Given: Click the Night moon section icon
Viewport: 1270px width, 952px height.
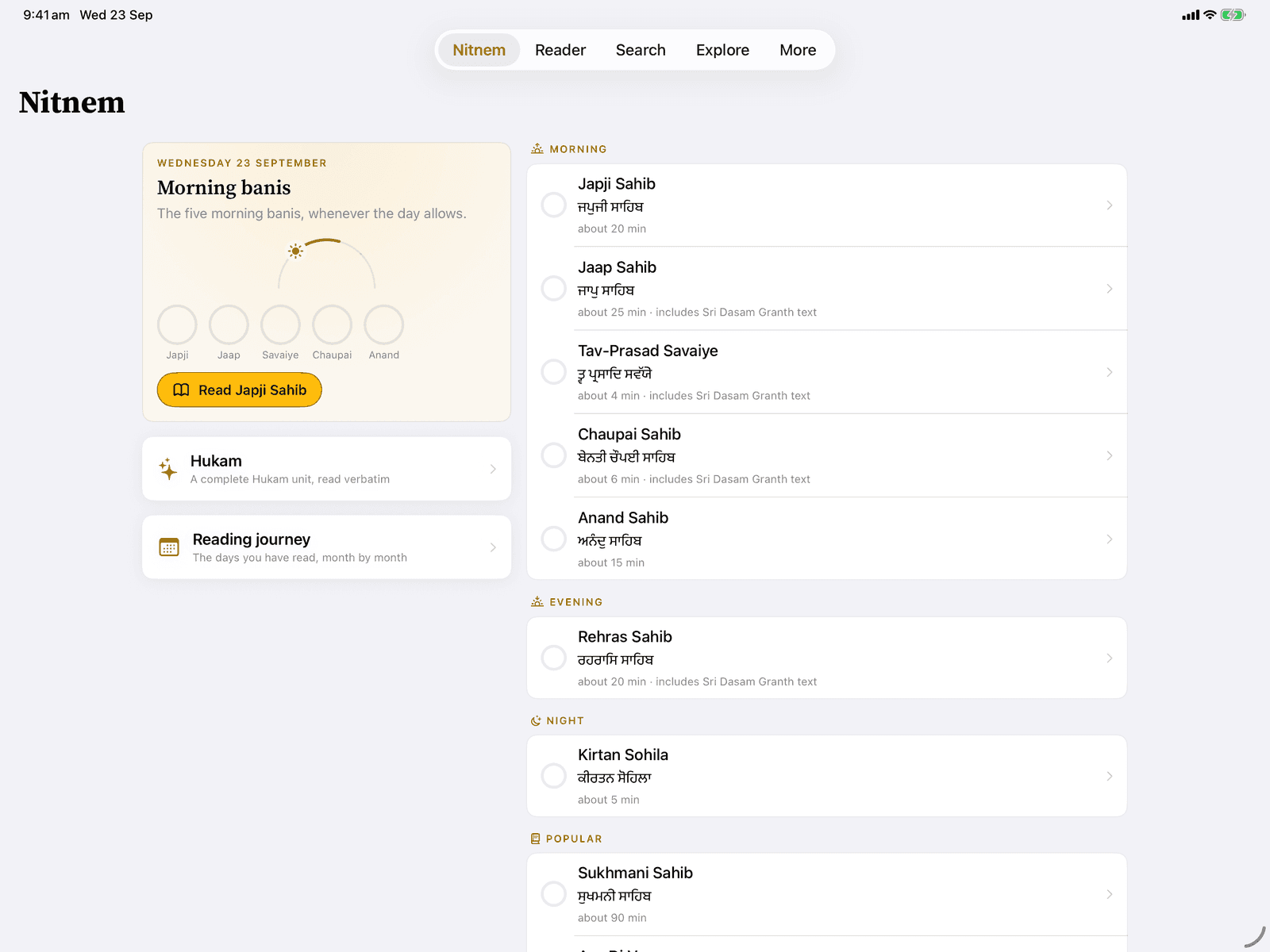Looking at the screenshot, I should coord(536,720).
